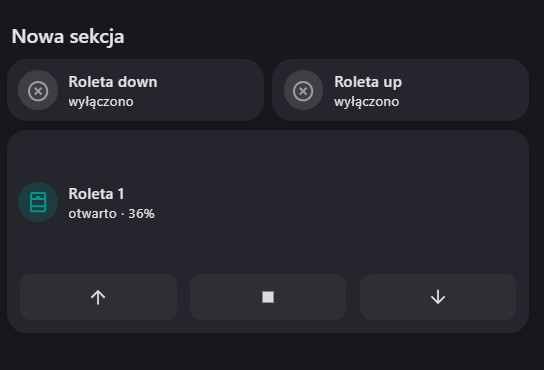Click wyłączono status under Roleta up

point(366,102)
